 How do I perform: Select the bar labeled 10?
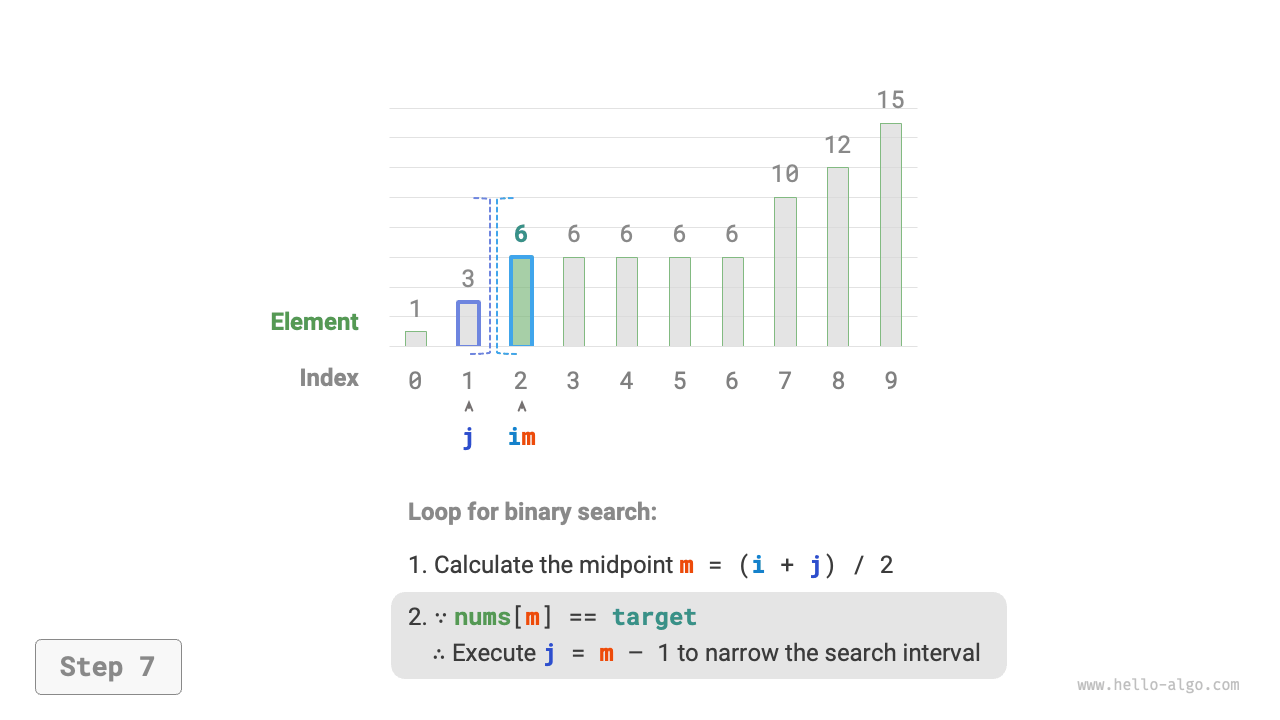pyautogui.click(x=785, y=272)
